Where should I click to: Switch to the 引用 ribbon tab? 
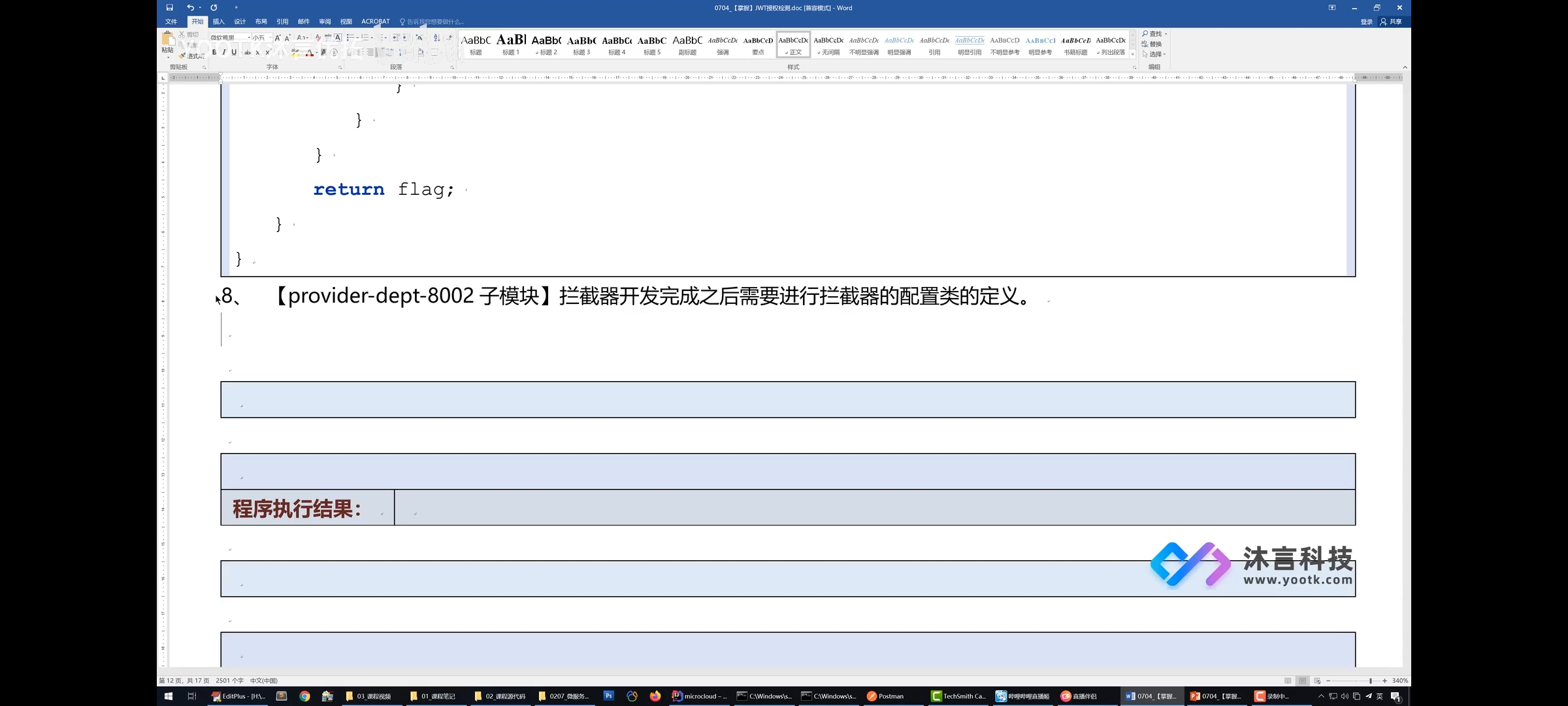click(282, 22)
